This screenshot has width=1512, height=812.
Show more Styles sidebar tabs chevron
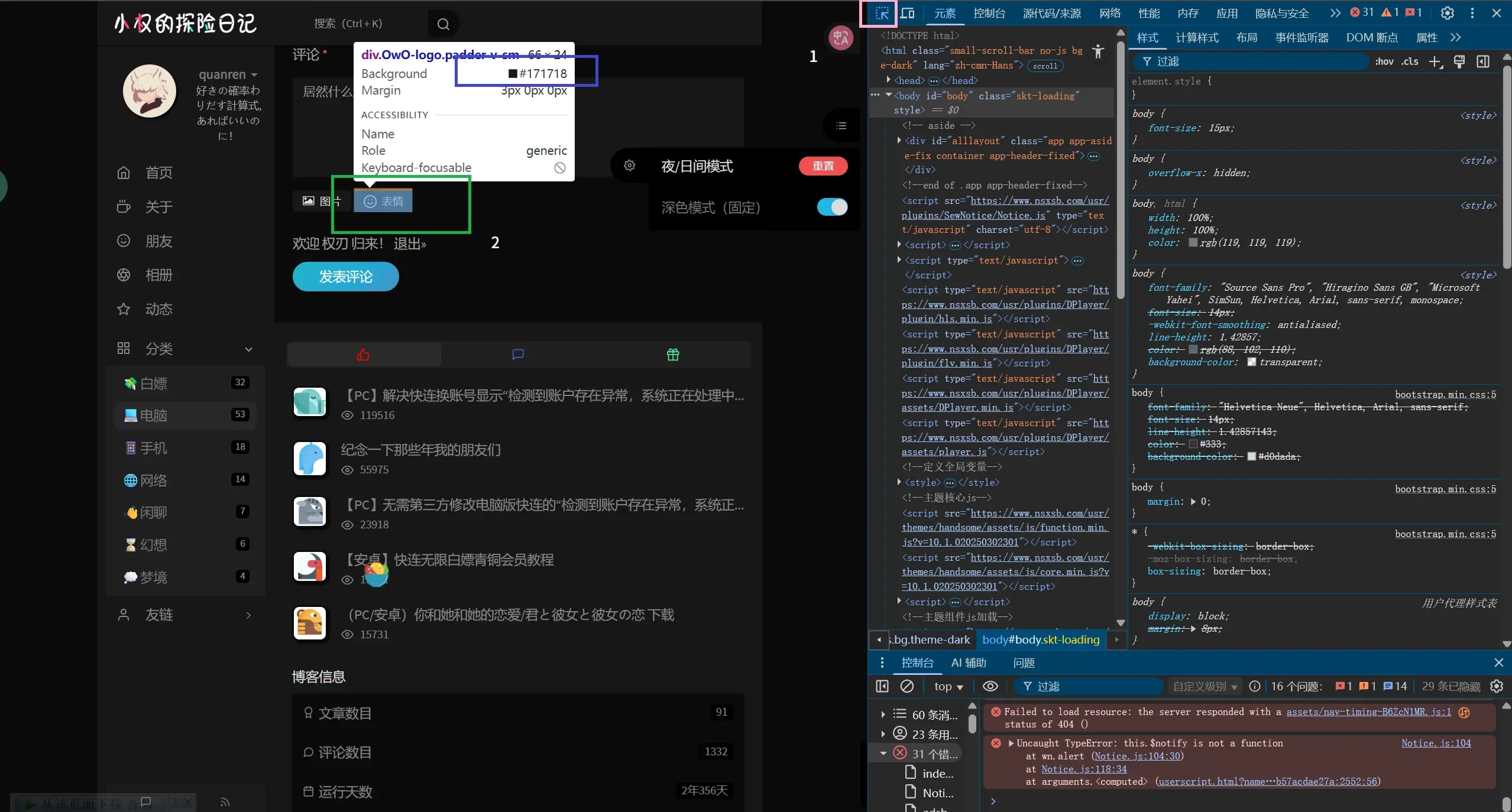(1455, 38)
